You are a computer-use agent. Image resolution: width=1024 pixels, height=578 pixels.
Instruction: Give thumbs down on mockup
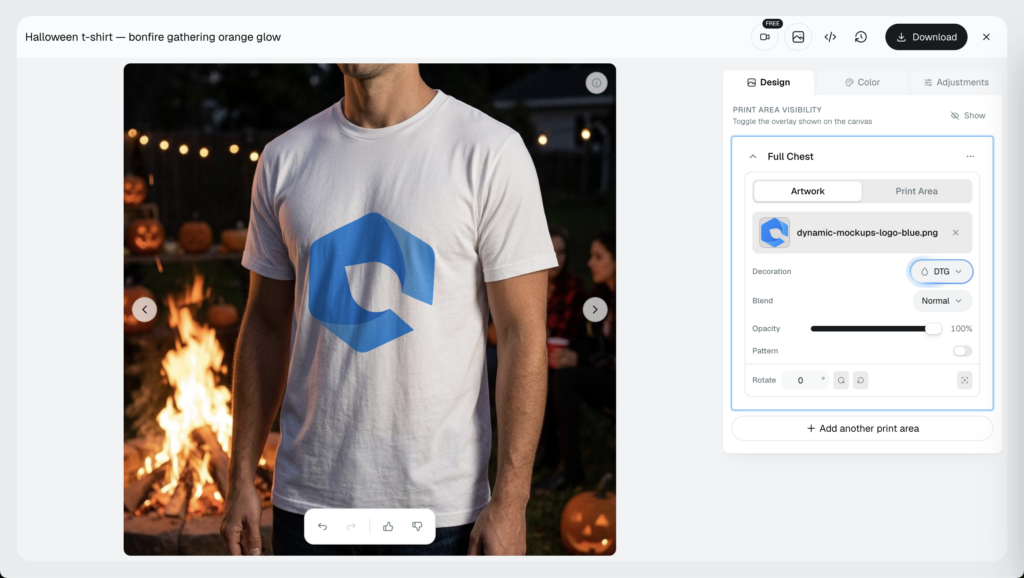[x=417, y=526]
